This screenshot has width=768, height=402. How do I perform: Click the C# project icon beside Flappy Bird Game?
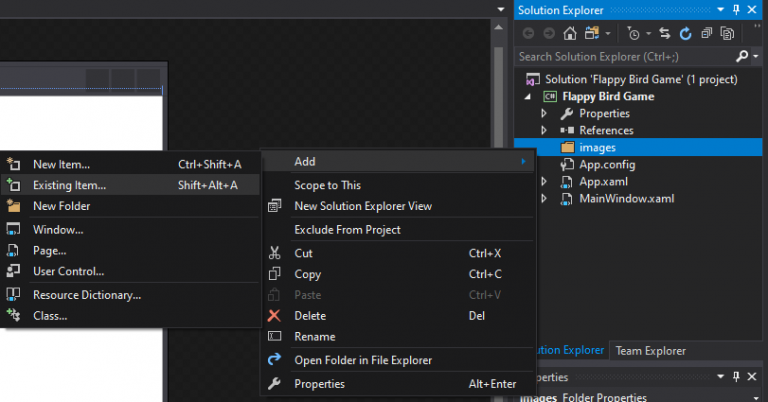(x=550, y=96)
